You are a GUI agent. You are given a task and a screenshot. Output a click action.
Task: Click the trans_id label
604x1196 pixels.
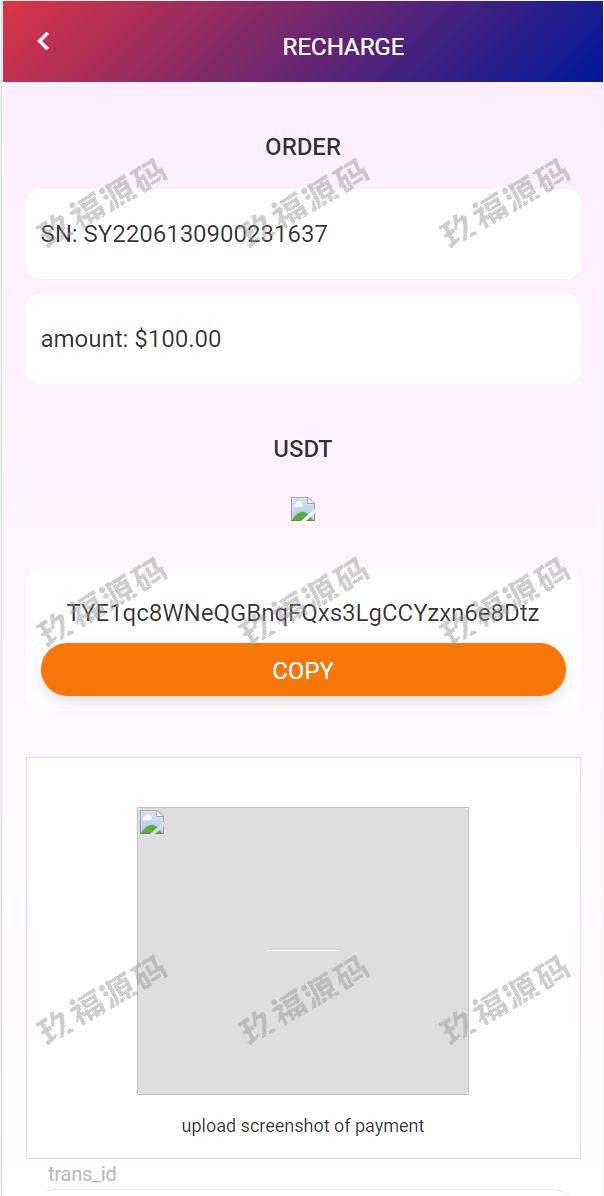(x=82, y=1174)
